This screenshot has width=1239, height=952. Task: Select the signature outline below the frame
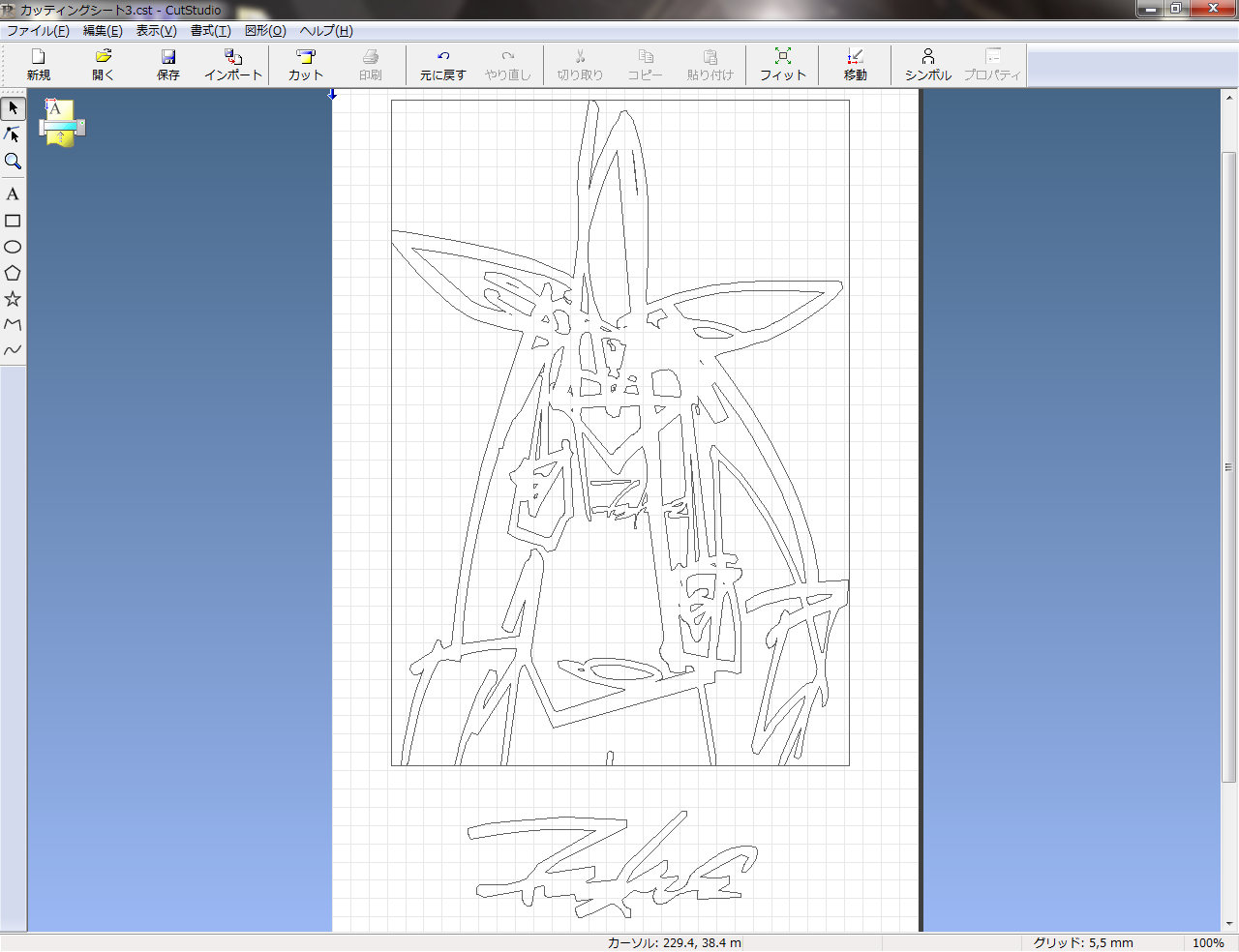click(x=613, y=864)
